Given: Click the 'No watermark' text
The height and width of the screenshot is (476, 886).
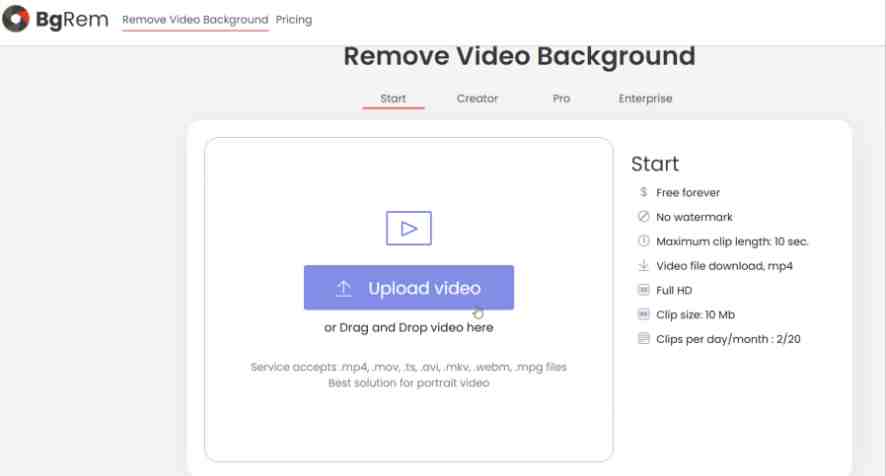Looking at the screenshot, I should tap(694, 217).
